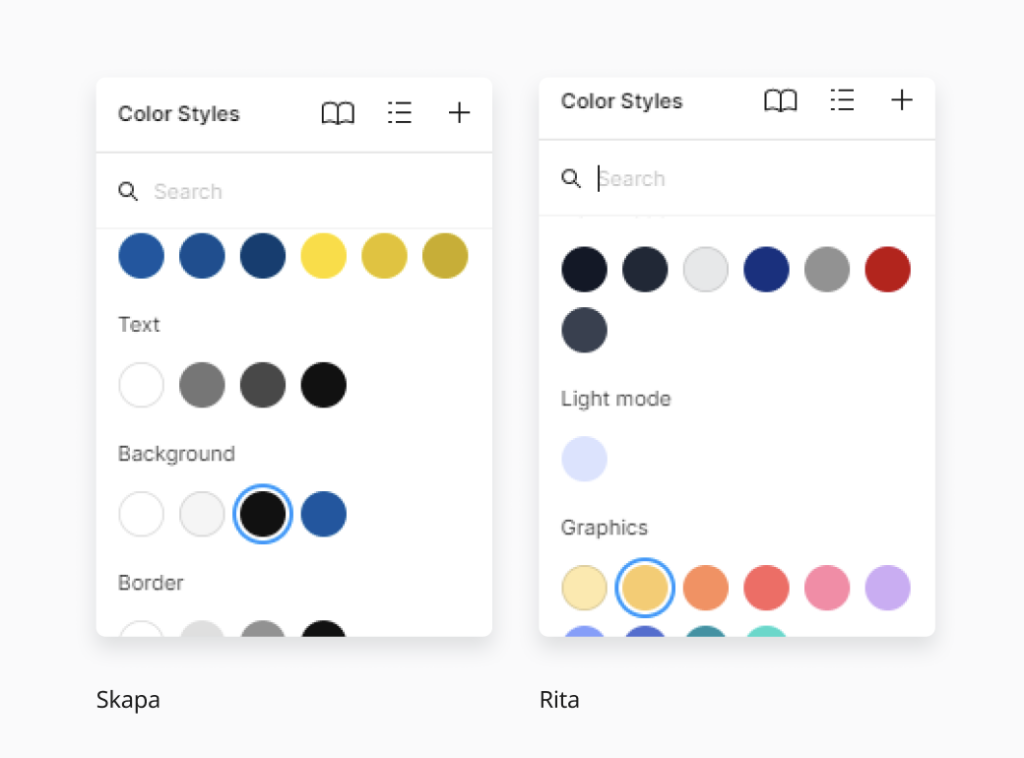Choose the white Text color swatch
The image size is (1024, 758).
[x=141, y=385]
